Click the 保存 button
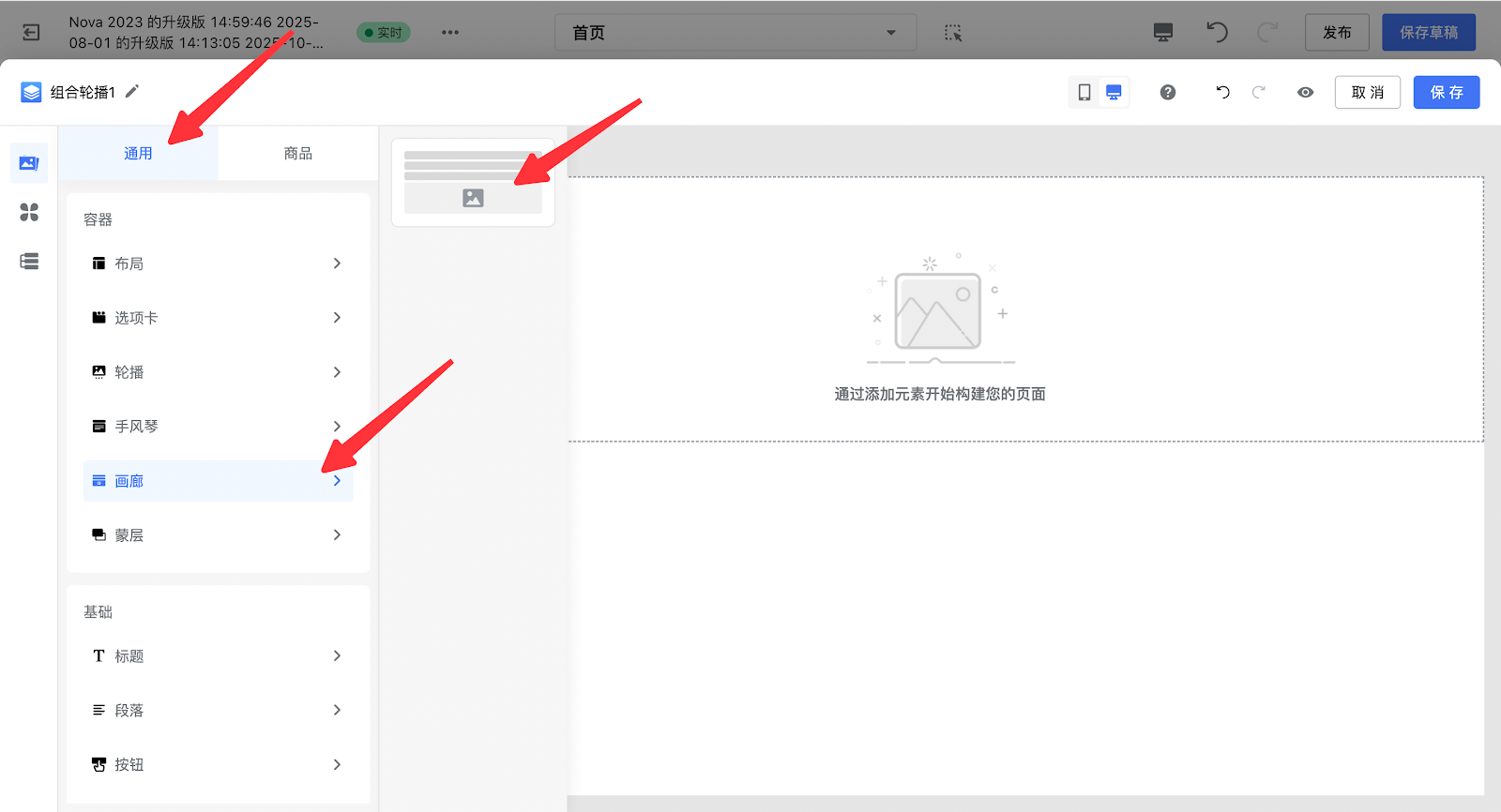The height and width of the screenshot is (812, 1501). click(1446, 92)
